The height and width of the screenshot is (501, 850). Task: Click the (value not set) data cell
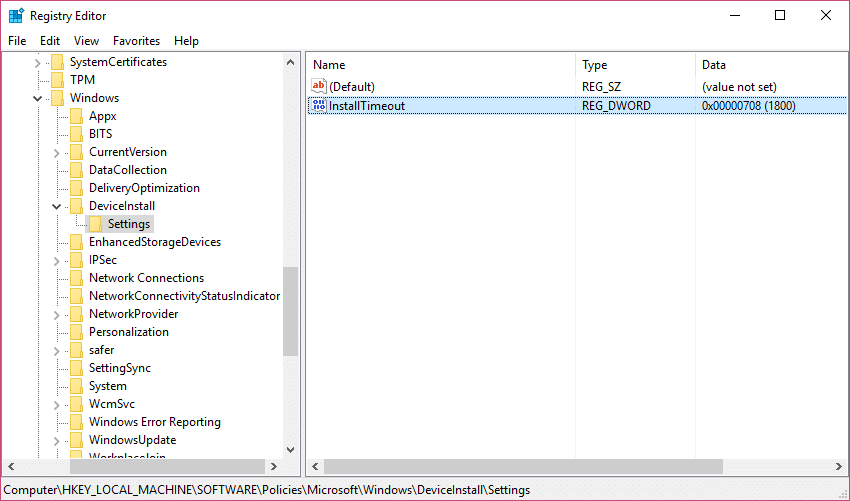[x=739, y=87]
